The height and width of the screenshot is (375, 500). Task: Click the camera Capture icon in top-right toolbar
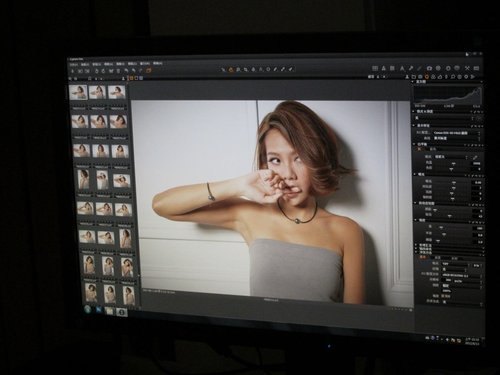click(429, 68)
